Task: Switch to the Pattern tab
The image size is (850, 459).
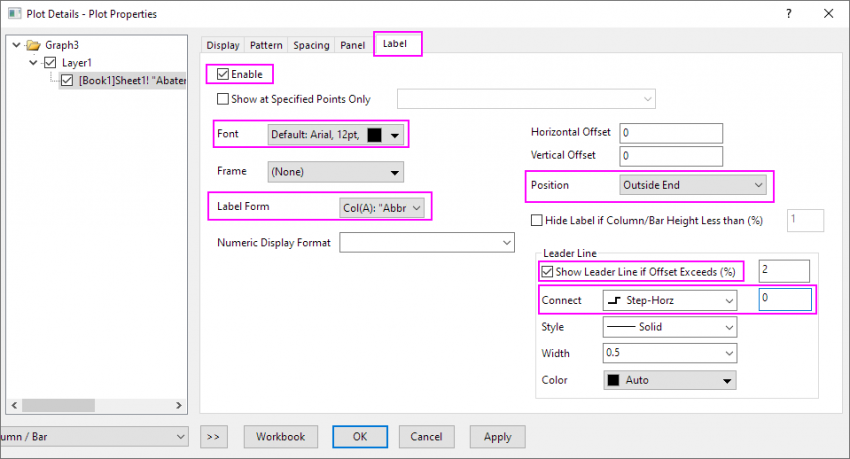Action: click(266, 45)
